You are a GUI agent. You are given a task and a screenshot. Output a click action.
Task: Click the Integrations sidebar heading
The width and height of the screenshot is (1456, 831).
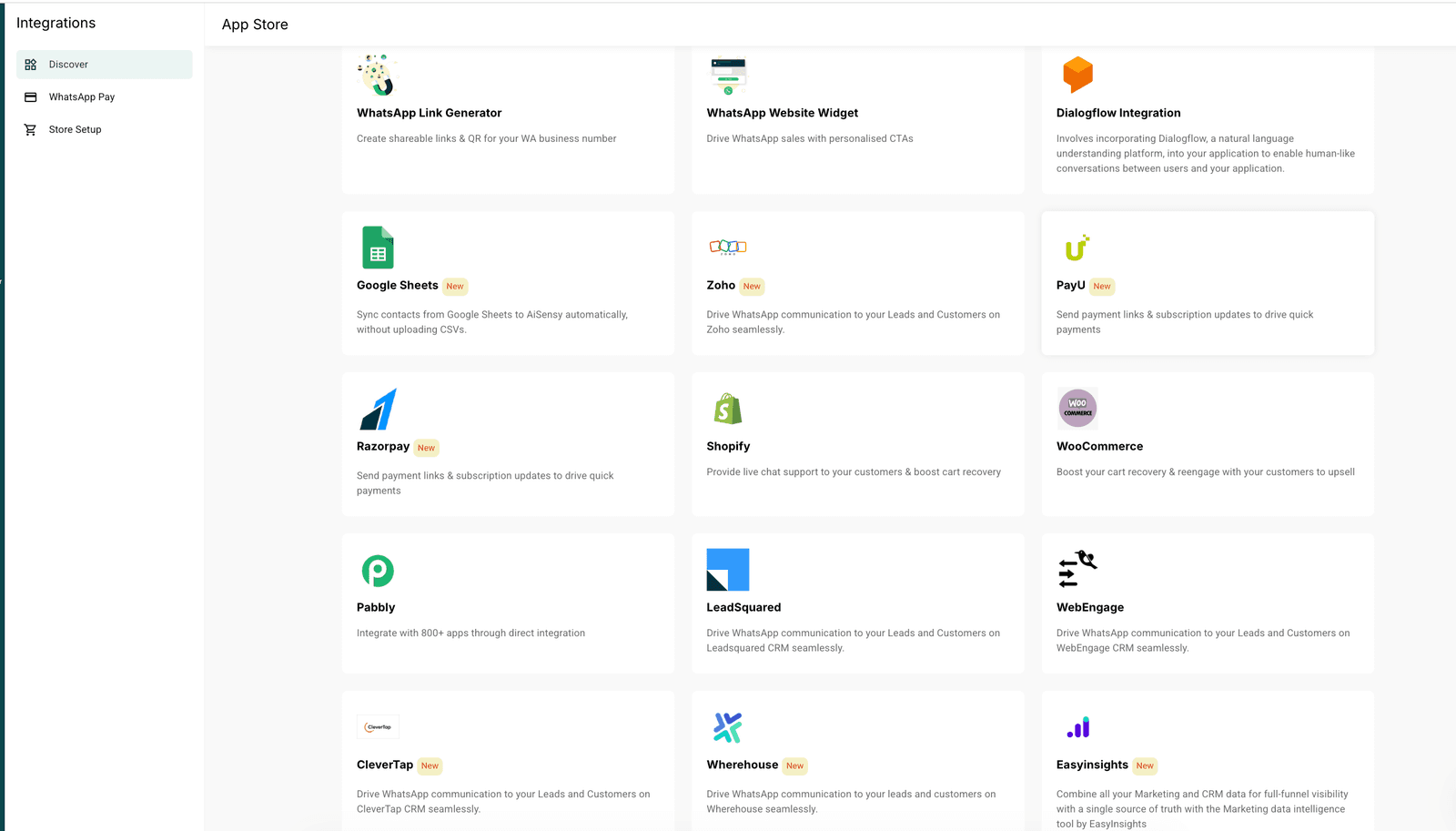(x=56, y=23)
